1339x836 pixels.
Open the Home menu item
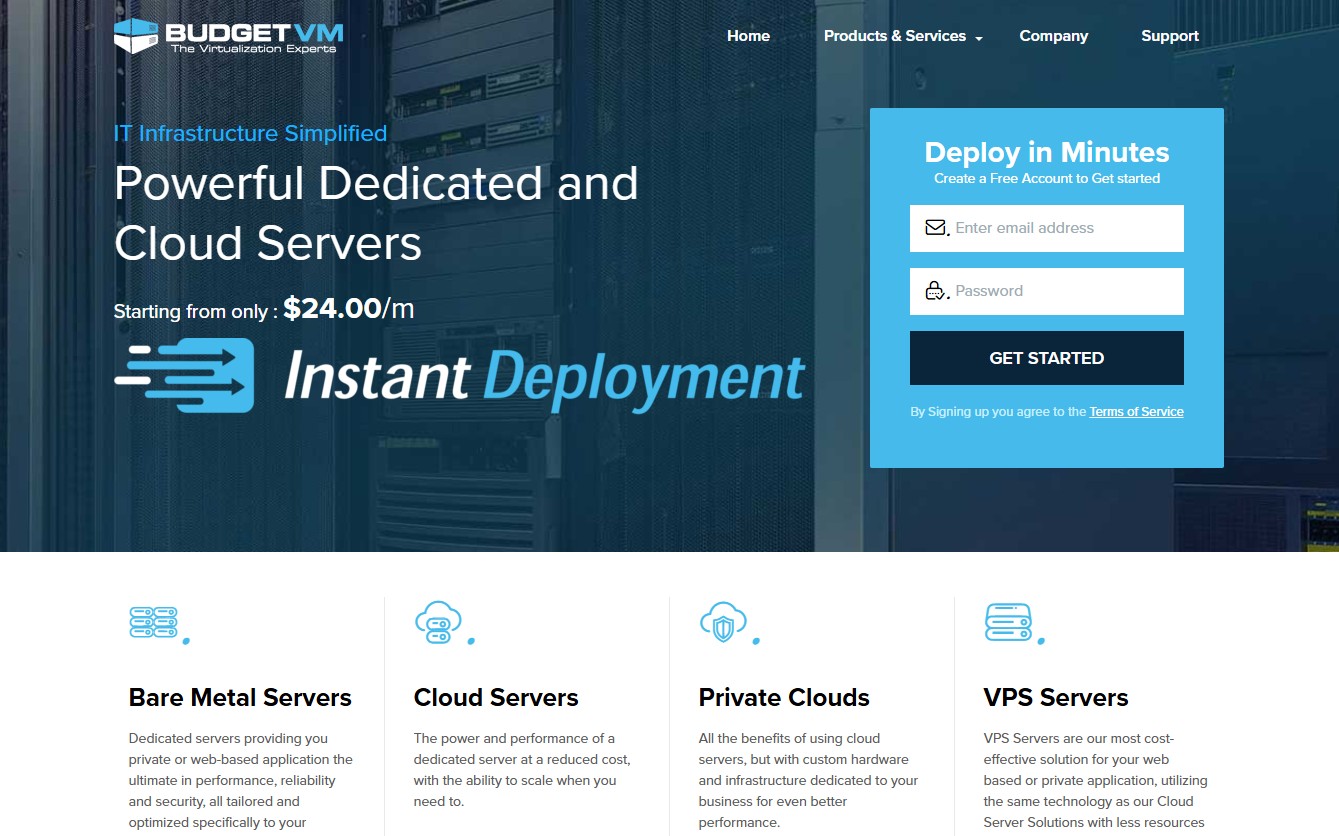pos(748,36)
